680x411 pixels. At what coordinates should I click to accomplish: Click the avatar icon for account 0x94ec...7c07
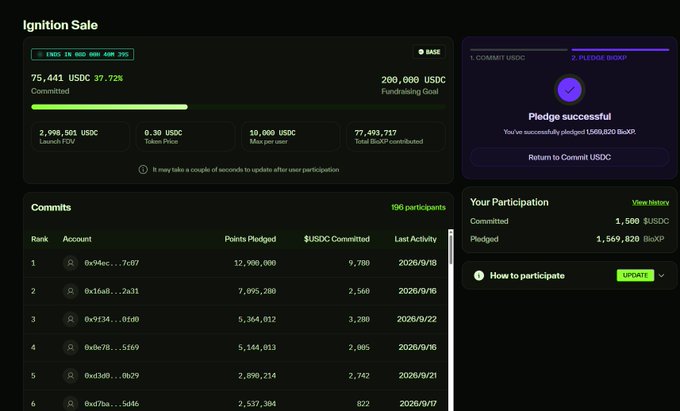70,263
